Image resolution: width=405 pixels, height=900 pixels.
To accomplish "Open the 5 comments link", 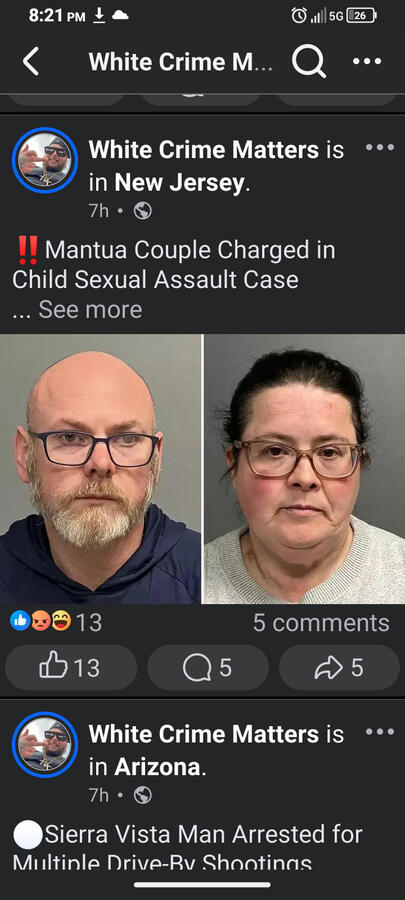I will click(321, 623).
